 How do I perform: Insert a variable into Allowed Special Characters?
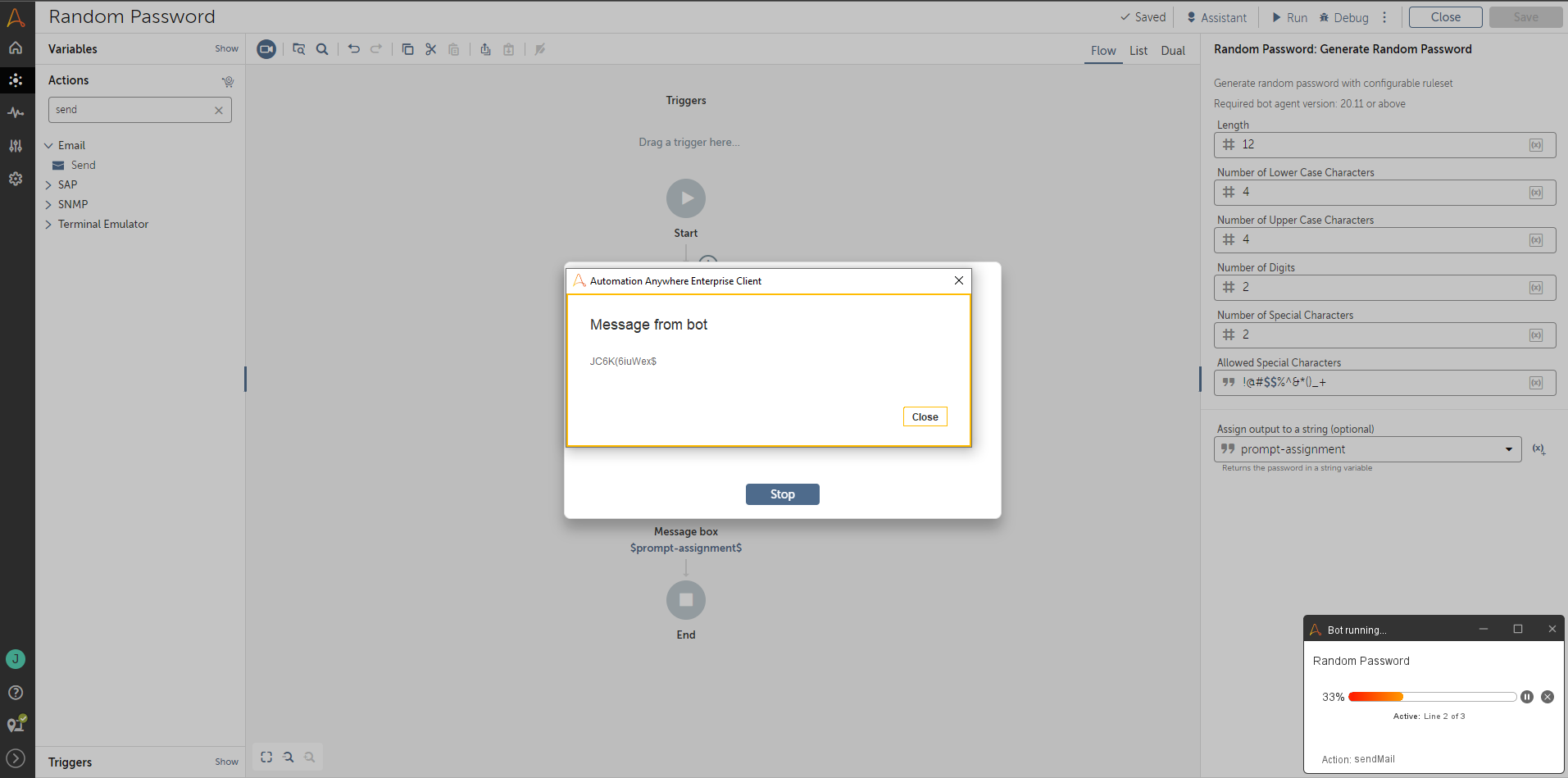pyautogui.click(x=1536, y=383)
